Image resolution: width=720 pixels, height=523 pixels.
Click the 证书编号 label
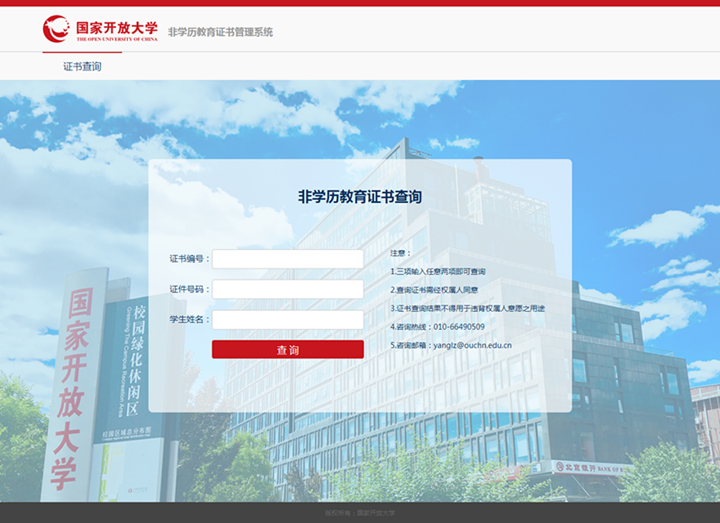point(189,259)
